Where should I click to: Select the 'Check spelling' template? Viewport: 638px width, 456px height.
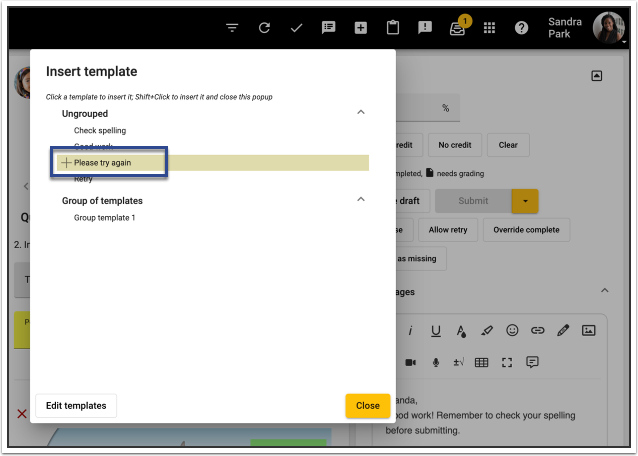click(x=100, y=131)
